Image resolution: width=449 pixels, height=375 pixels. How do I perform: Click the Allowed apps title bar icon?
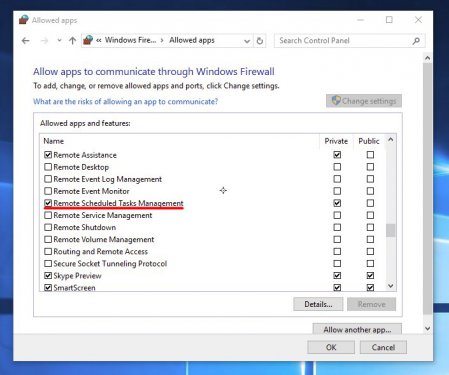point(24,20)
